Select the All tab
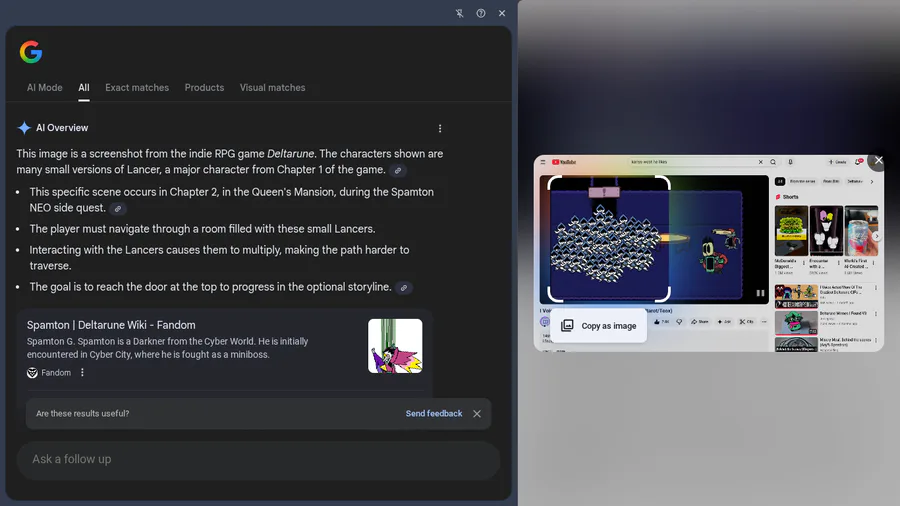 tap(84, 88)
